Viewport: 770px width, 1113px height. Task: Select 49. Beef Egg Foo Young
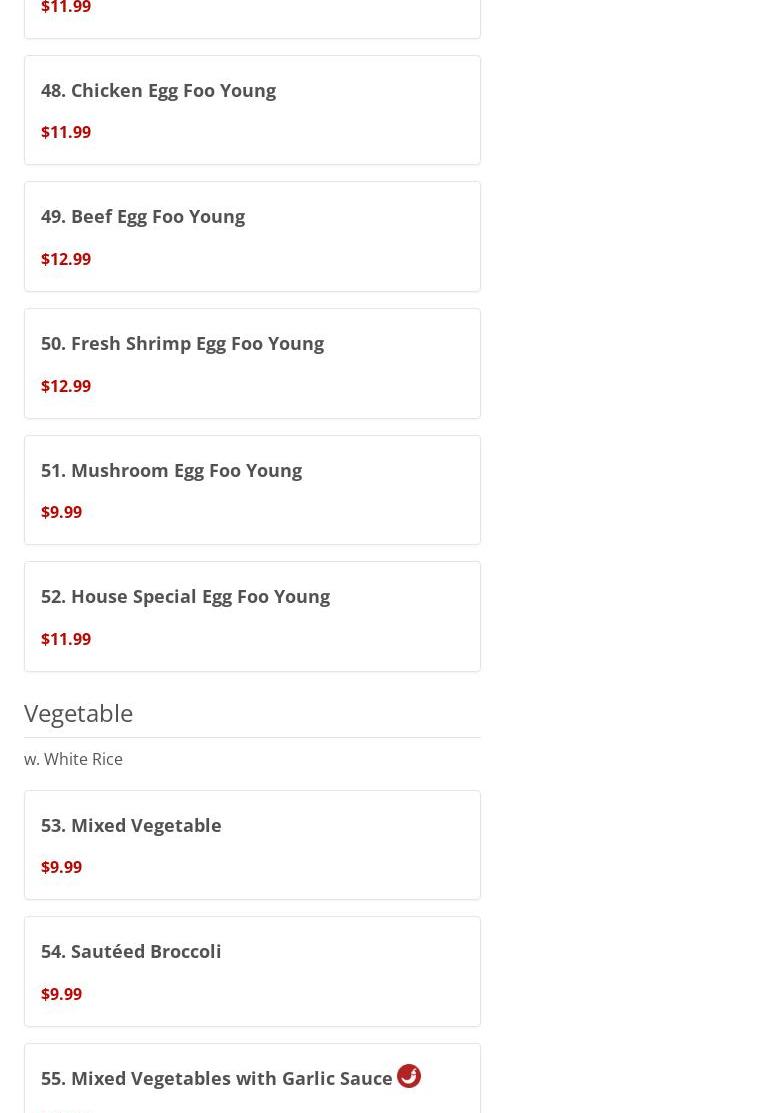(143, 216)
